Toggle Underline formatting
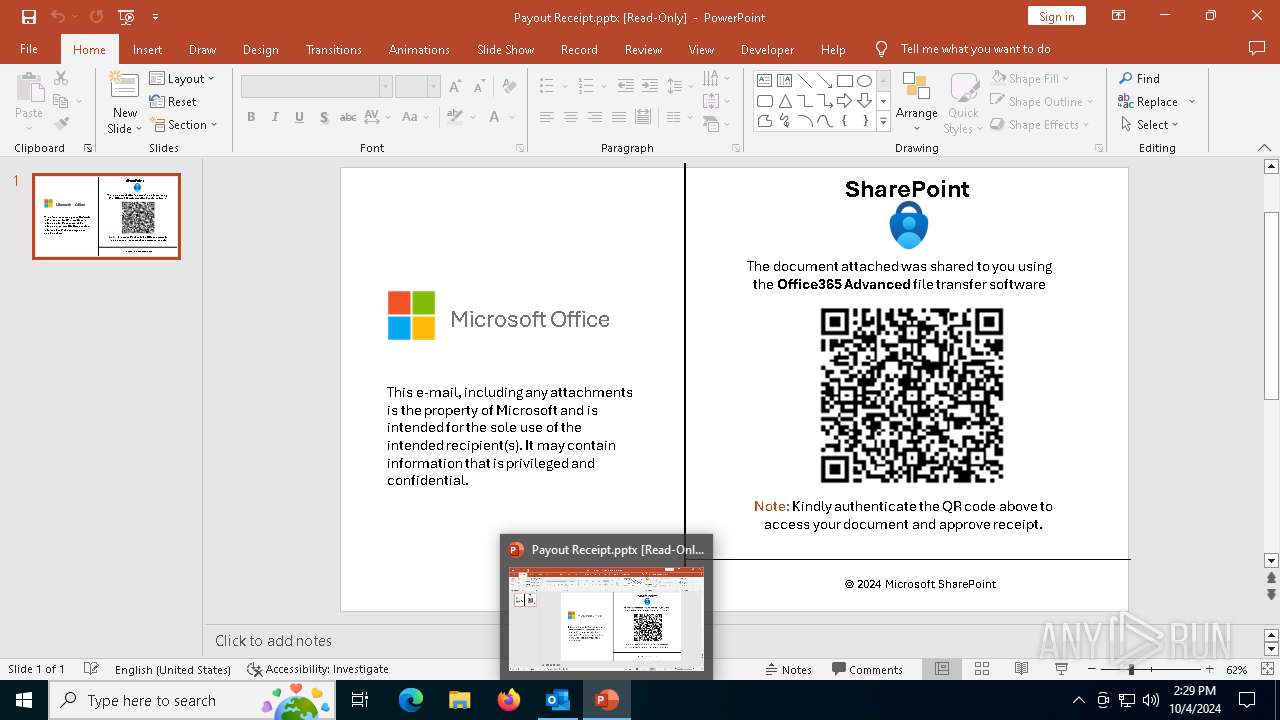 coord(299,117)
